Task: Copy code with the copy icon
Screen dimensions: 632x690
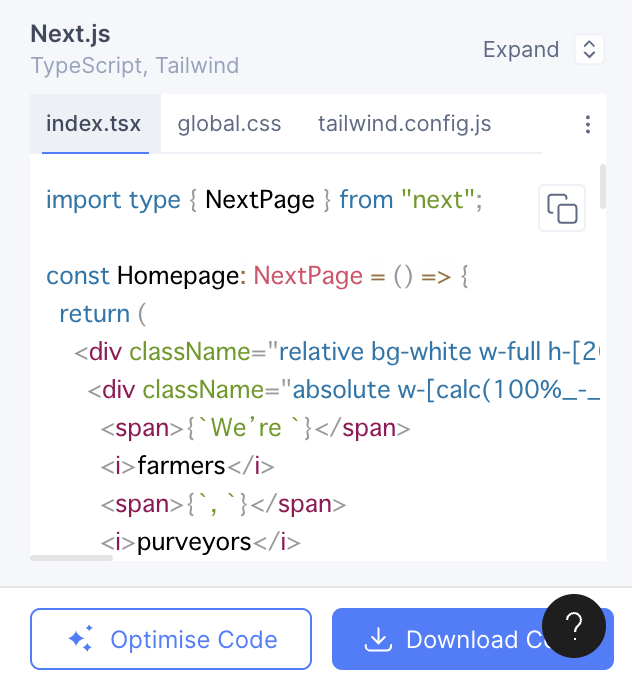Action: [x=562, y=208]
